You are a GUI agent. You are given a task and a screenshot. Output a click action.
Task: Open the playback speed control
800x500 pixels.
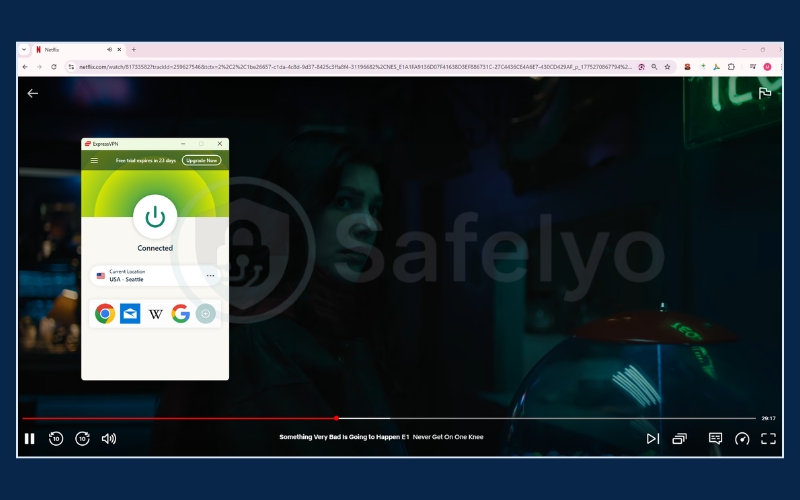[742, 438]
